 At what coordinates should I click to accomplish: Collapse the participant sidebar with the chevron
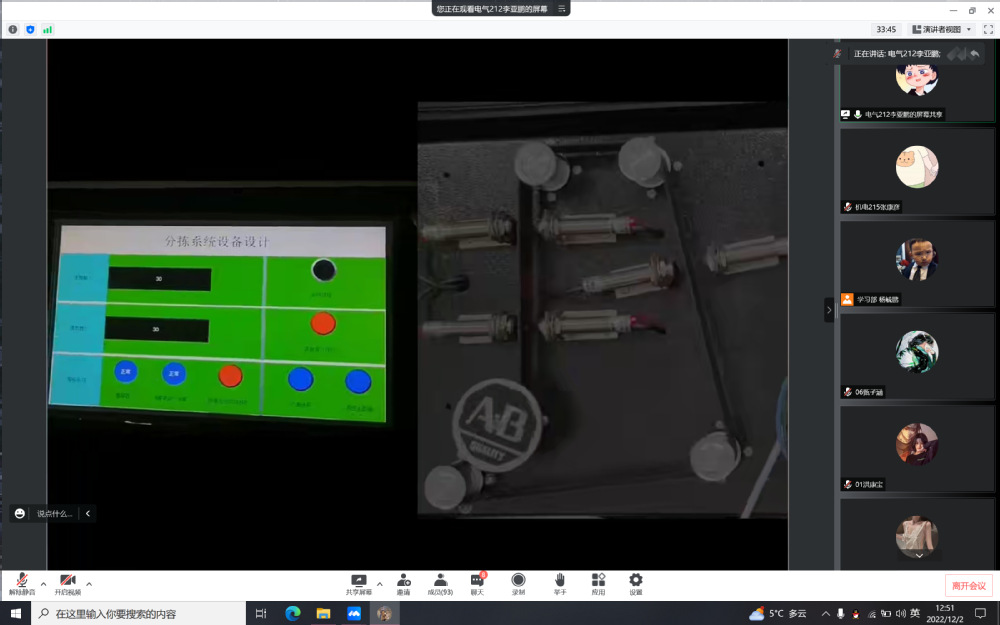coord(828,310)
